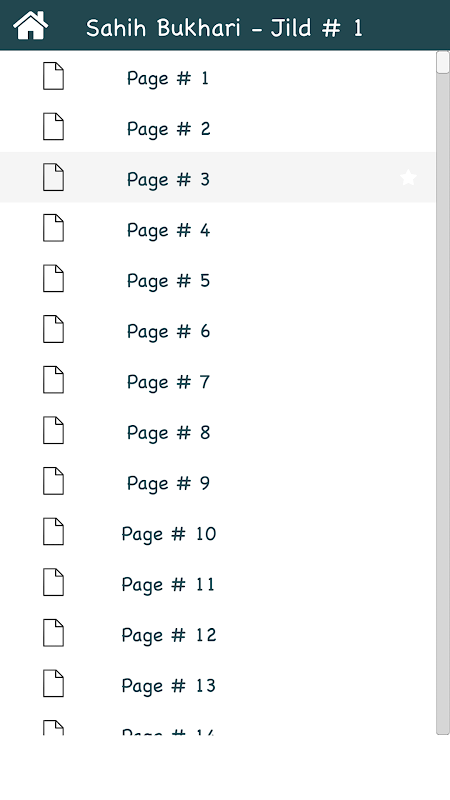Click the scrollbar thumb at the top
Viewport: 450px width, 800px height.
point(443,63)
